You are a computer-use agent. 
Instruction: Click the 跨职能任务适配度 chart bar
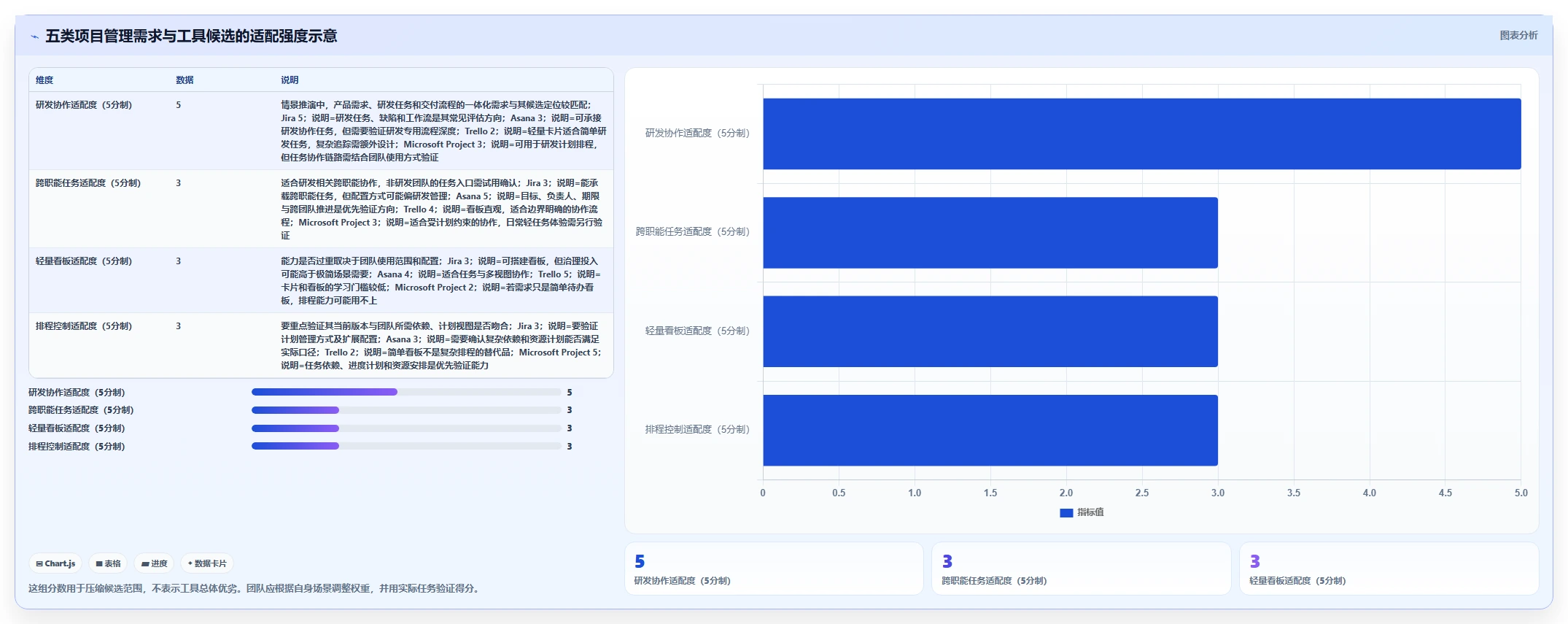click(990, 233)
